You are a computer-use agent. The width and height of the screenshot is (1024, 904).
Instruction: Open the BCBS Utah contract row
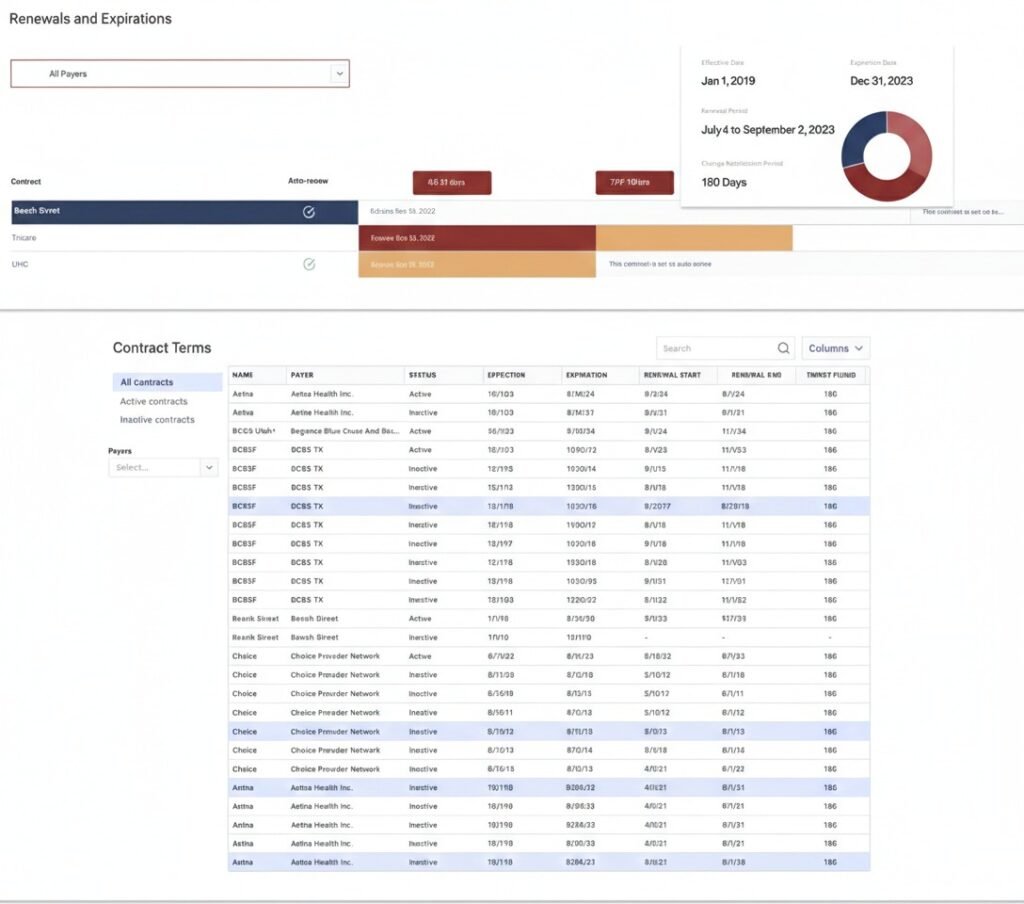[x=253, y=431]
